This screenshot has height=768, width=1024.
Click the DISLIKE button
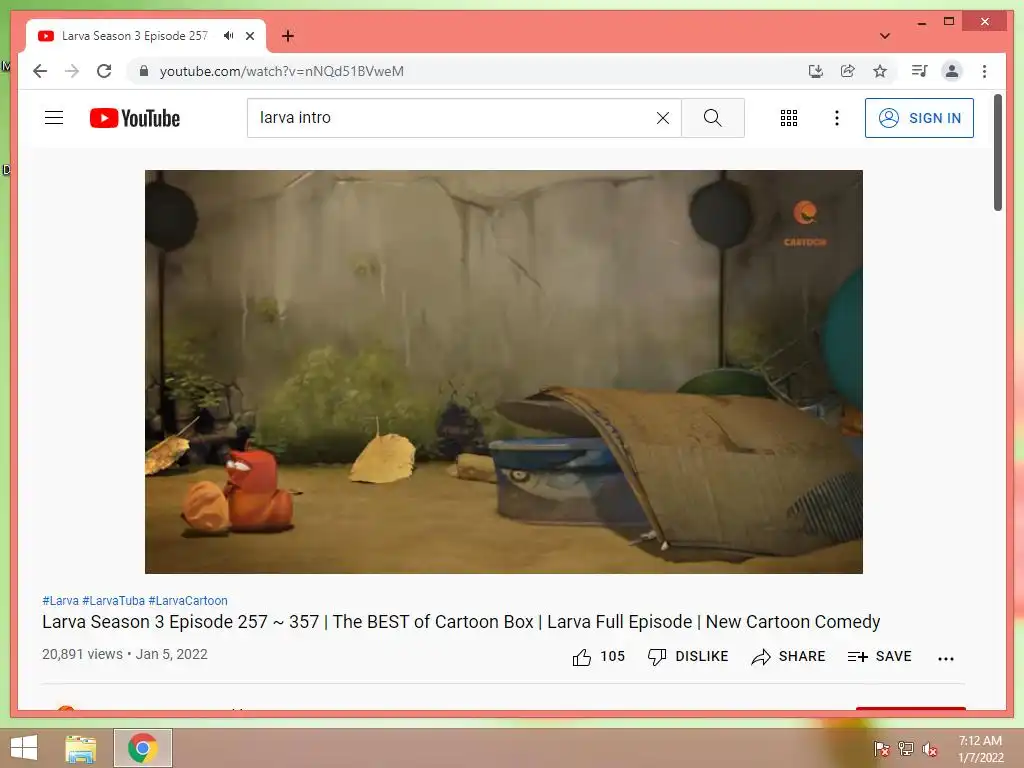(x=688, y=656)
